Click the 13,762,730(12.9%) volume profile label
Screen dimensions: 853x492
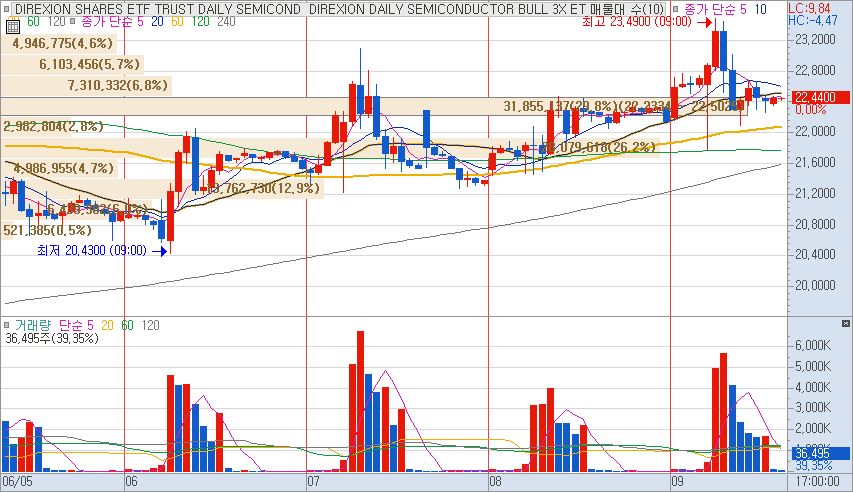(x=263, y=188)
